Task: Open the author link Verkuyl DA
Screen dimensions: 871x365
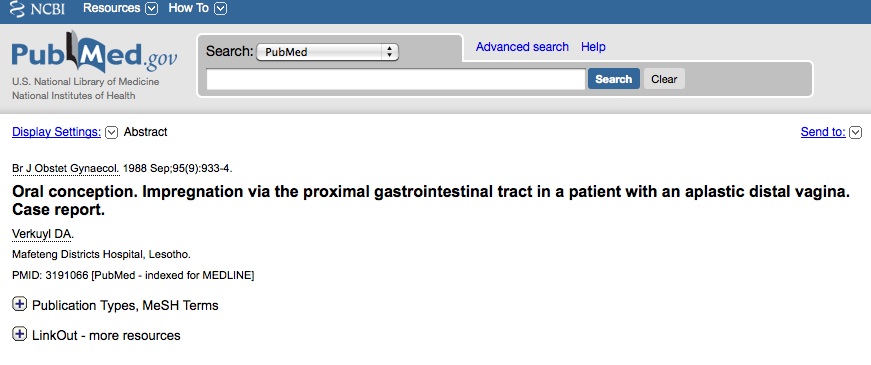Action: (x=42, y=234)
